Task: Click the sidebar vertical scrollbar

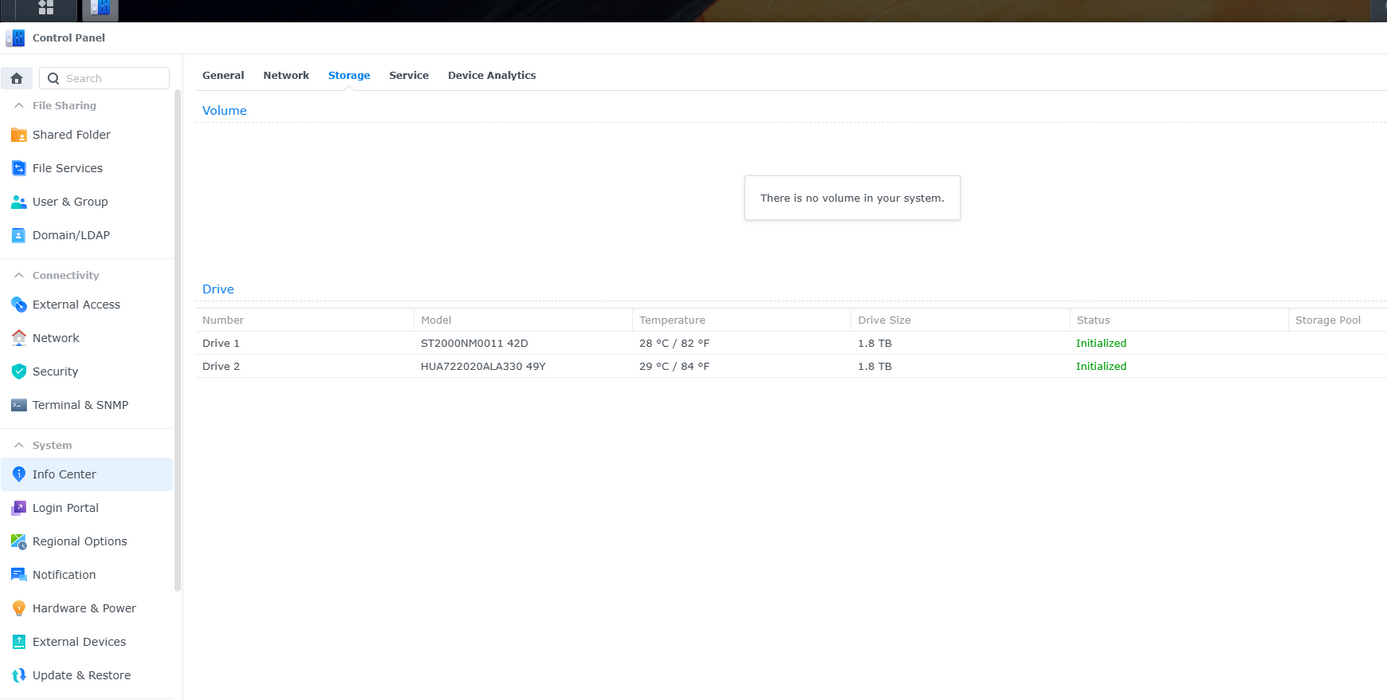Action: (x=178, y=340)
